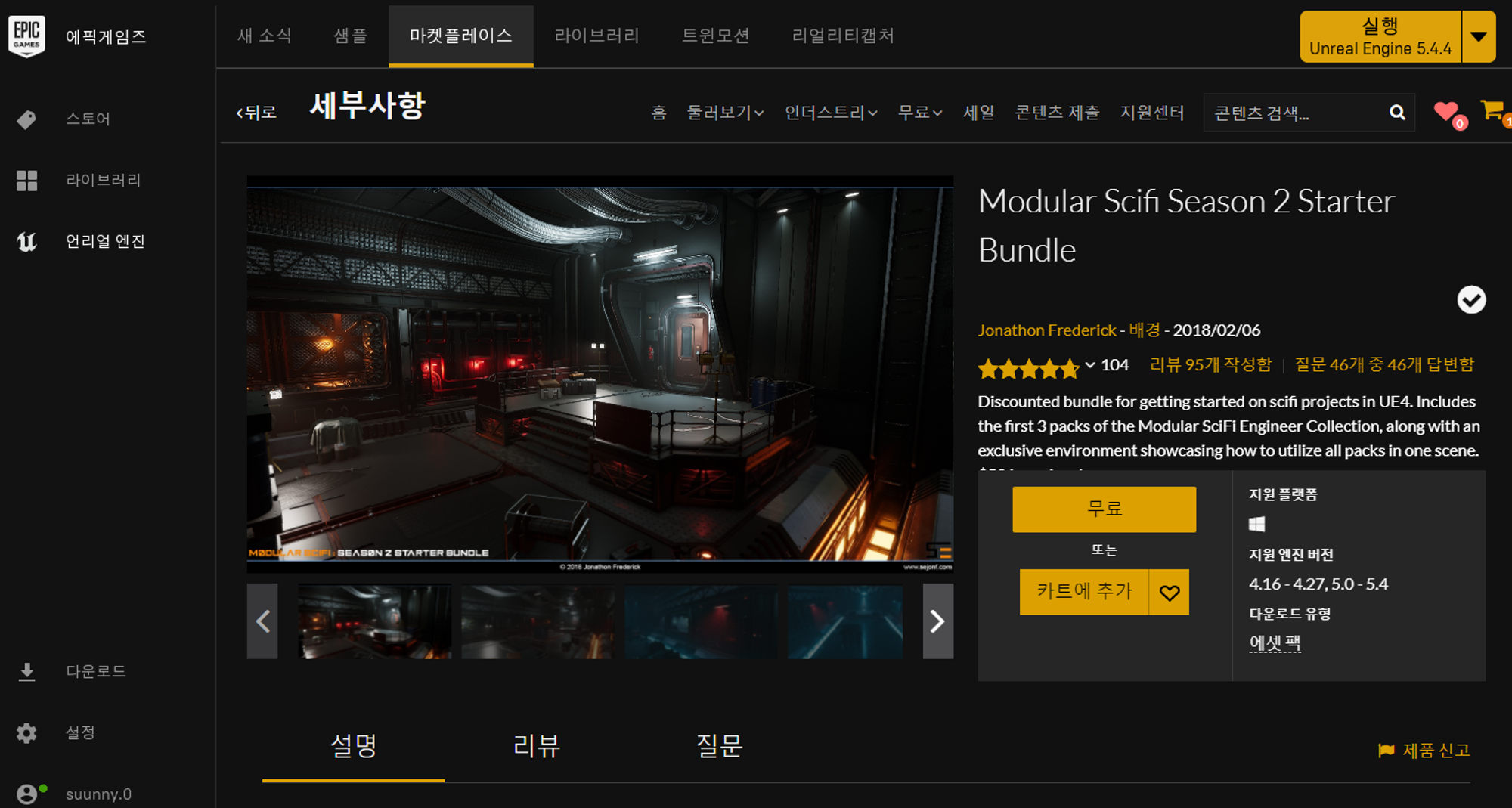Open the 설정 gear icon
The height and width of the screenshot is (808, 1512).
click(26, 733)
